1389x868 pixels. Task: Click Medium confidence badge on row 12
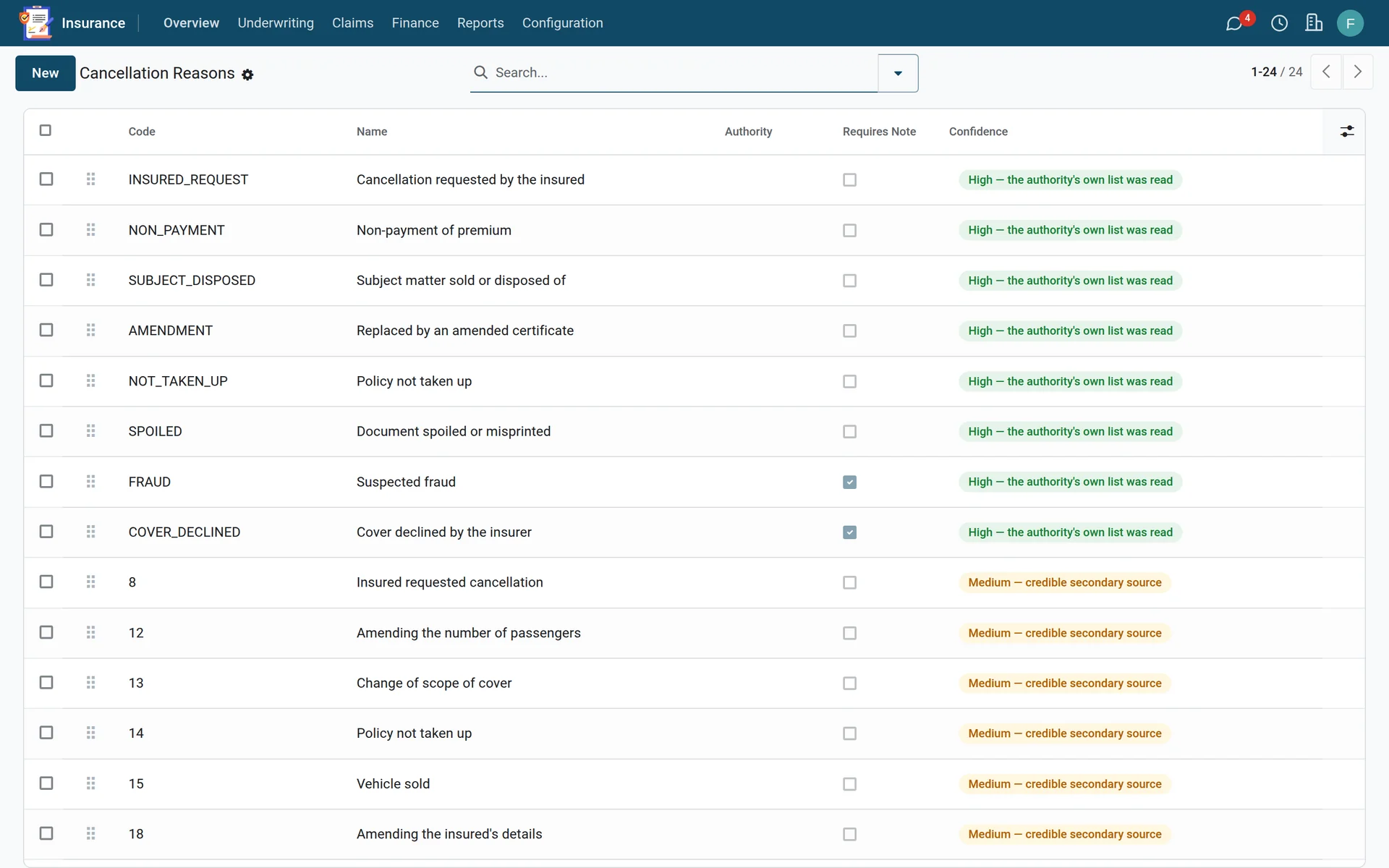click(1064, 633)
